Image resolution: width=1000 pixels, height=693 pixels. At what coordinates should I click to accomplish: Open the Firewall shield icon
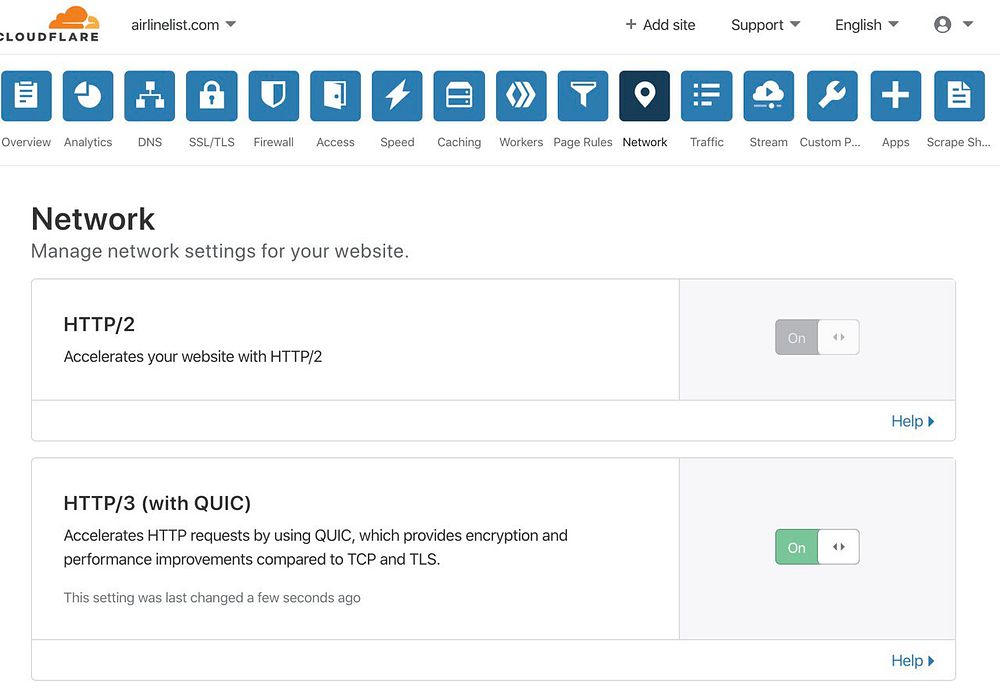tap(274, 96)
